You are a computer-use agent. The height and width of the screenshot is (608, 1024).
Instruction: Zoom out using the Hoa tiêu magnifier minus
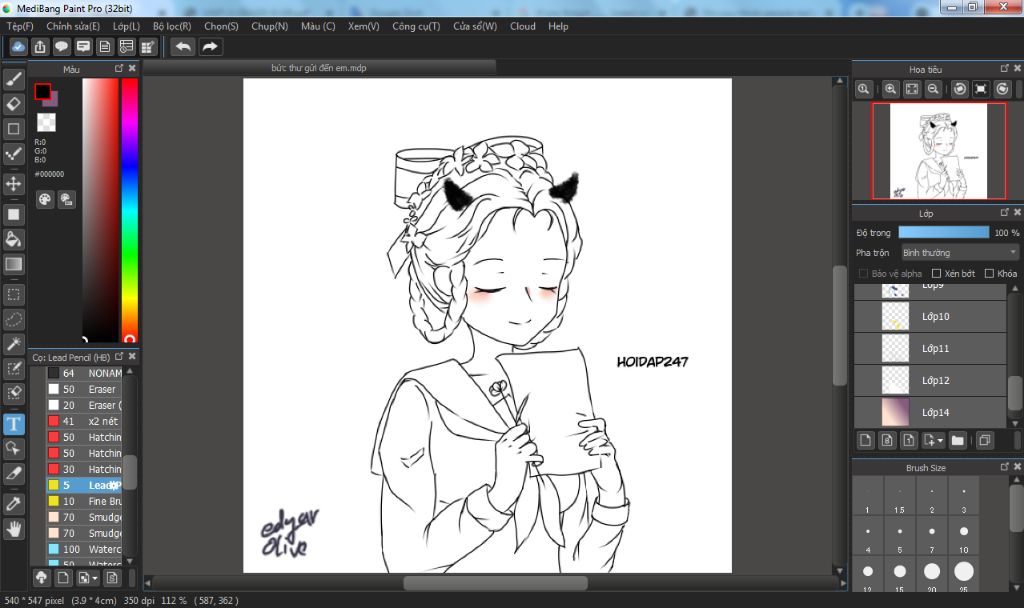click(x=933, y=89)
